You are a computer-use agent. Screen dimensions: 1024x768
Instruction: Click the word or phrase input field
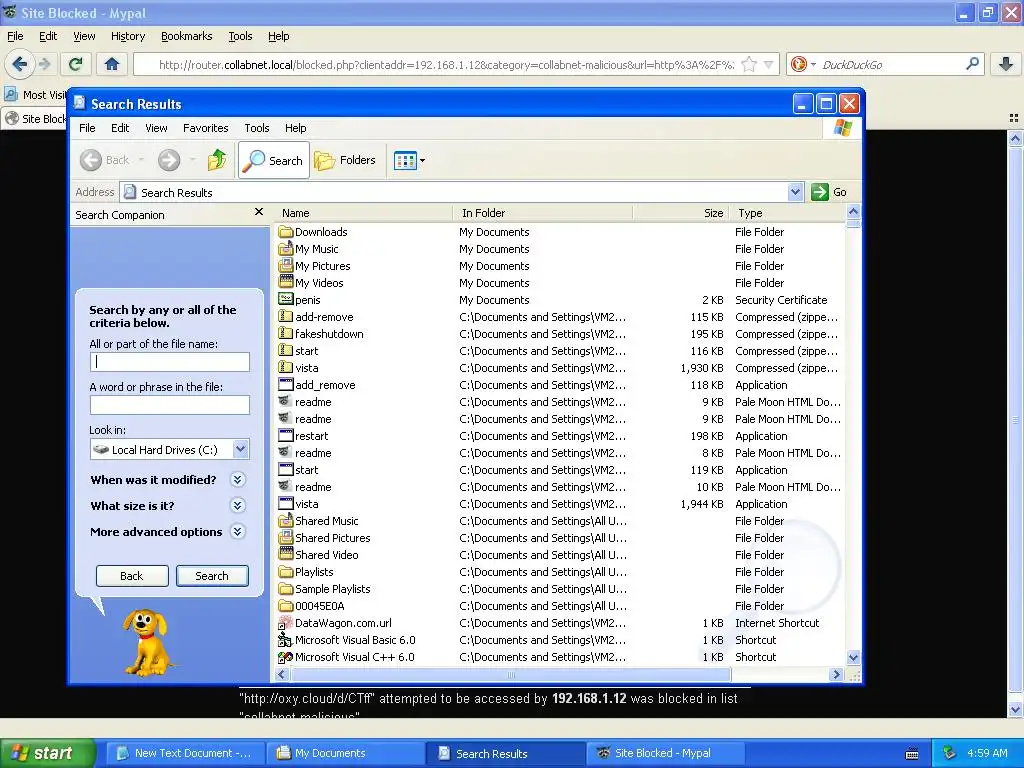(x=170, y=405)
